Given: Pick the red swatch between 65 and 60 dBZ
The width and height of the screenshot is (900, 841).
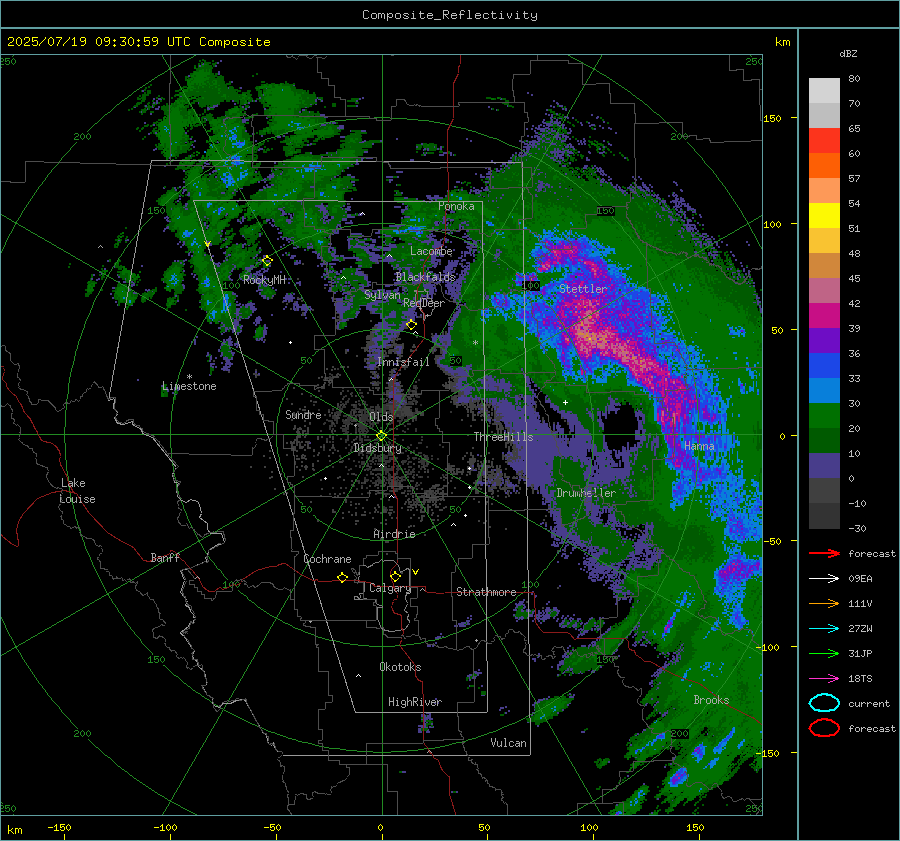Looking at the screenshot, I should [824, 141].
